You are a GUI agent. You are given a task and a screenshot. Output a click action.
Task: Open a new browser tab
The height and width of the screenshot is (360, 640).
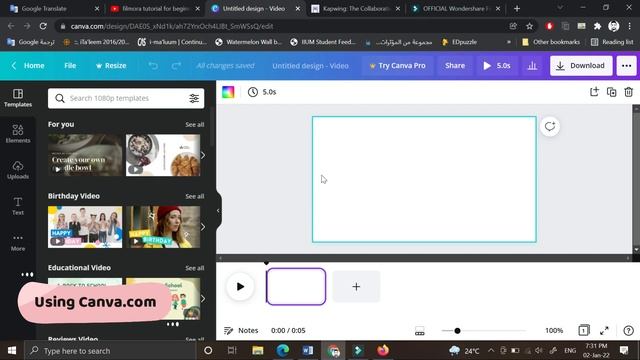pos(517,9)
